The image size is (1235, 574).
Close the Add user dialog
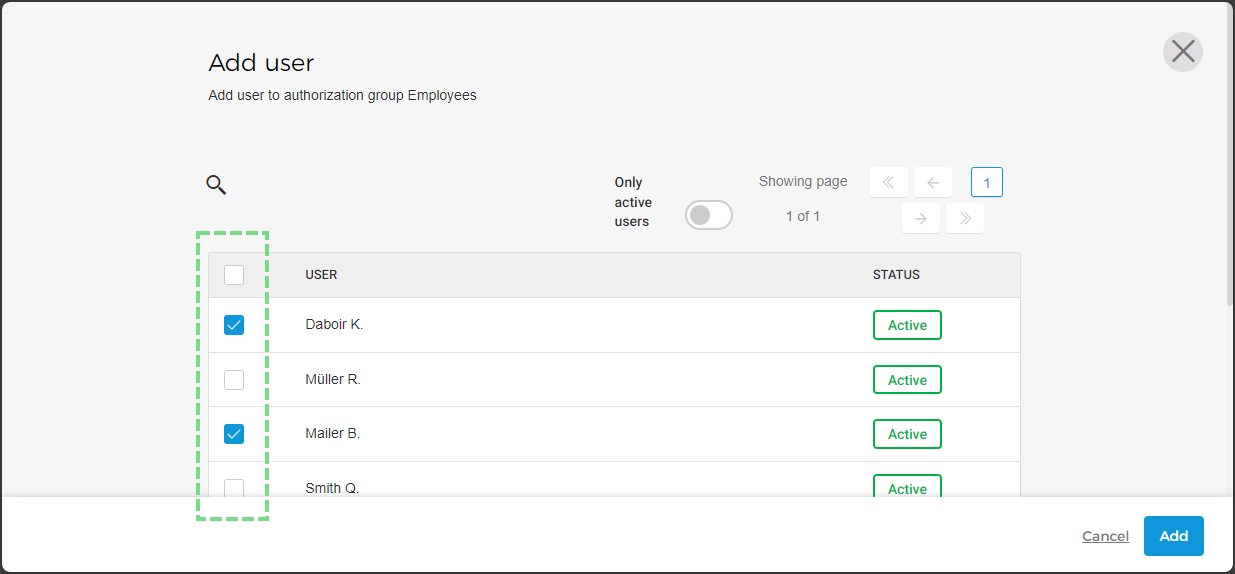pos(1183,51)
